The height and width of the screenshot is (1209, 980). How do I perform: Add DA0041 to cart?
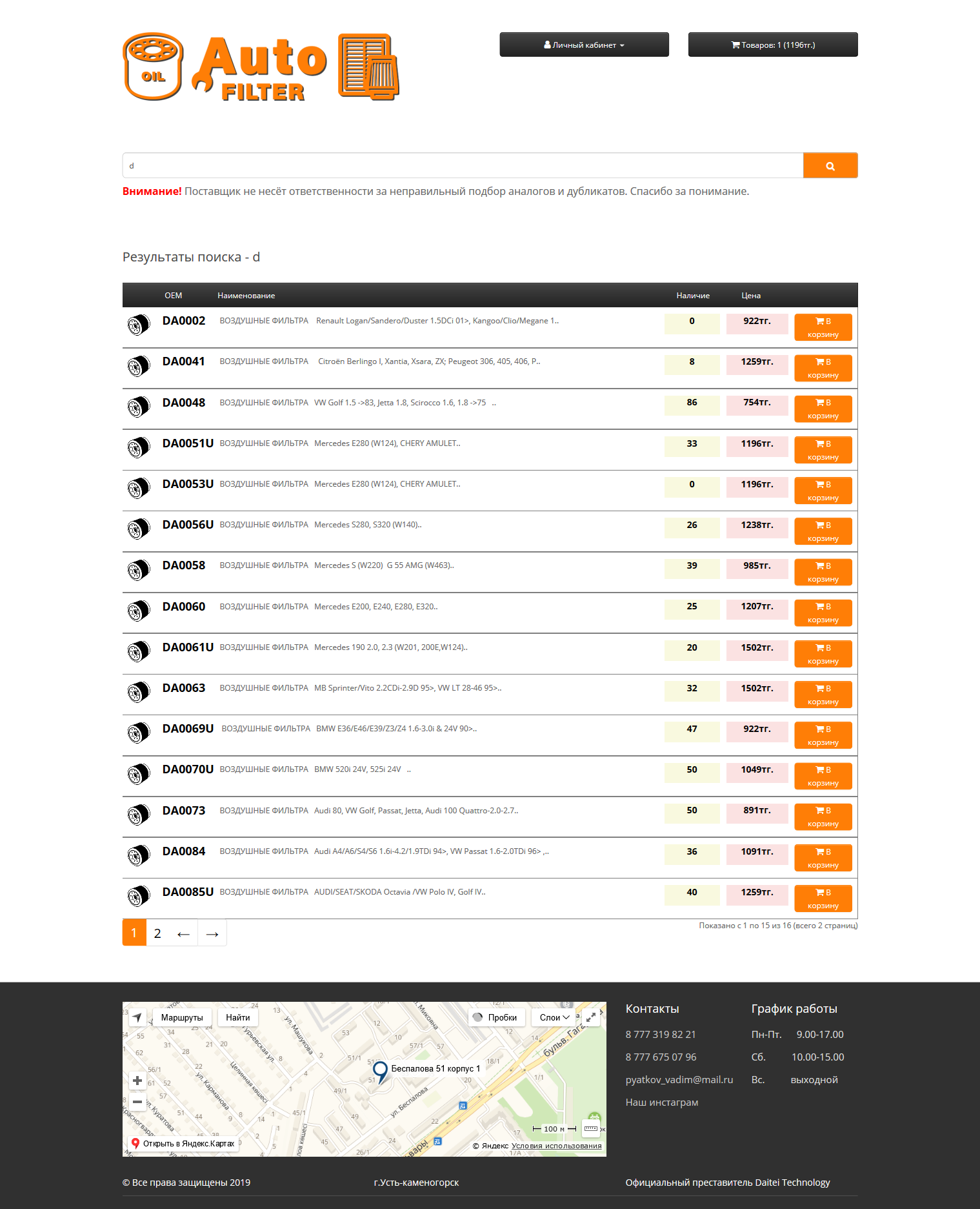tap(823, 368)
